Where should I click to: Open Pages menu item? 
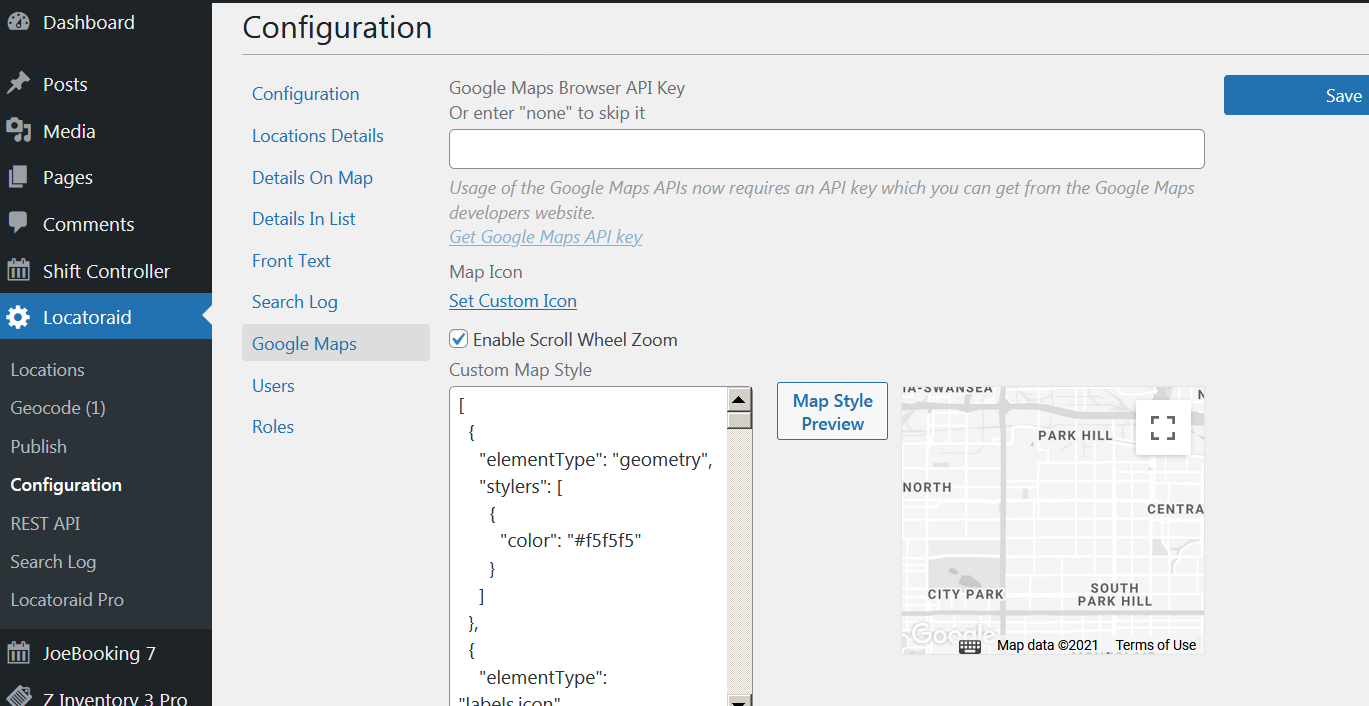pos(106,177)
